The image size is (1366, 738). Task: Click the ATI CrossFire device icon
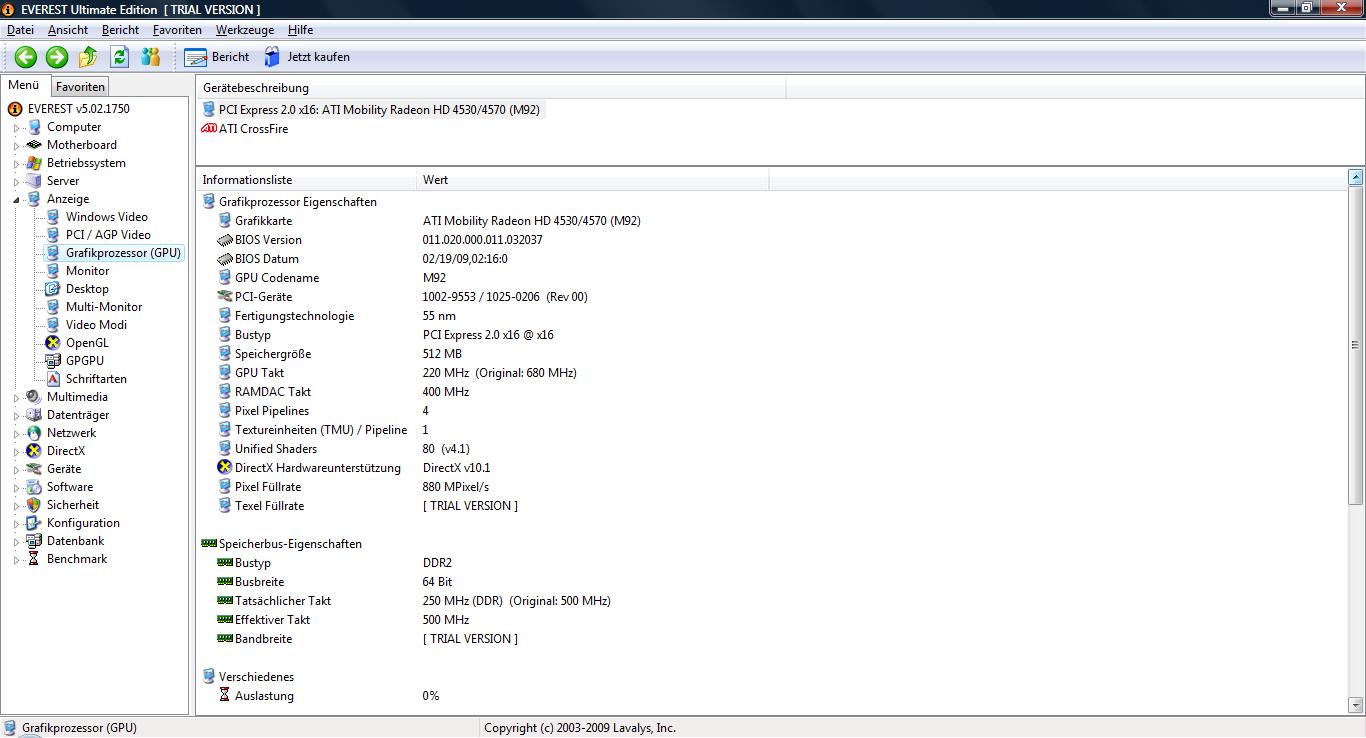click(x=209, y=129)
